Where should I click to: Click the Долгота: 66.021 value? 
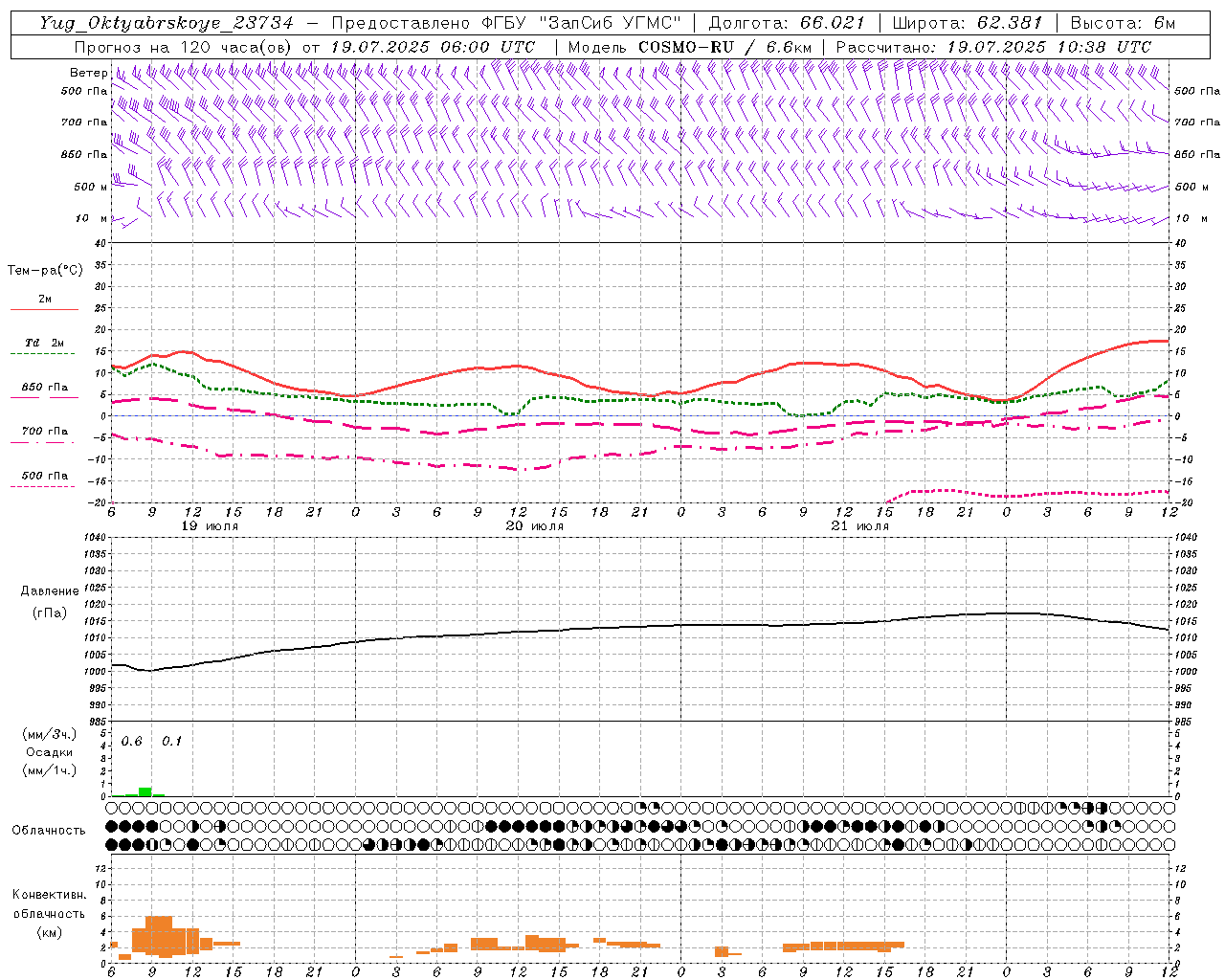coord(787,23)
